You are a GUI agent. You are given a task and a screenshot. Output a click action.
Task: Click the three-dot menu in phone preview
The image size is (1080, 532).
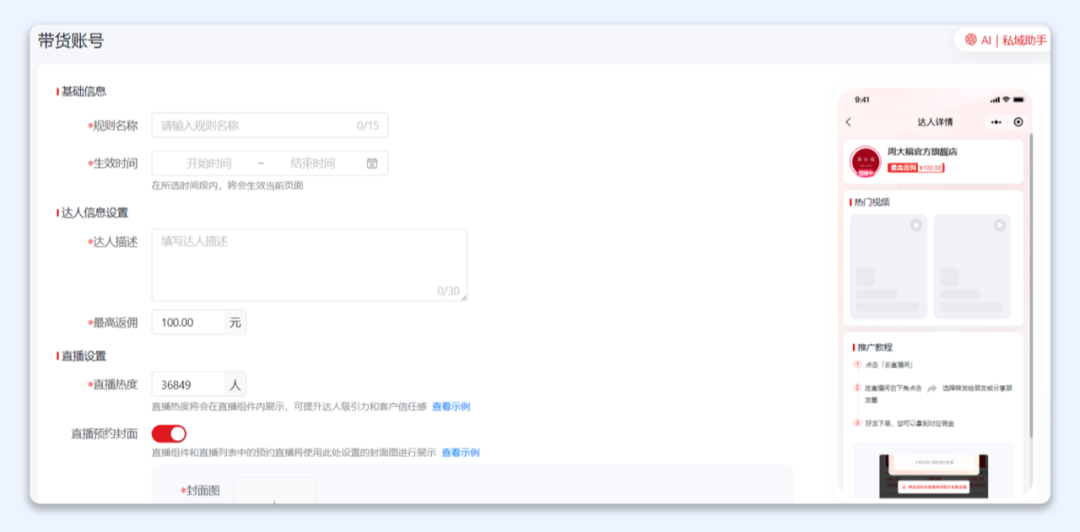click(x=996, y=122)
